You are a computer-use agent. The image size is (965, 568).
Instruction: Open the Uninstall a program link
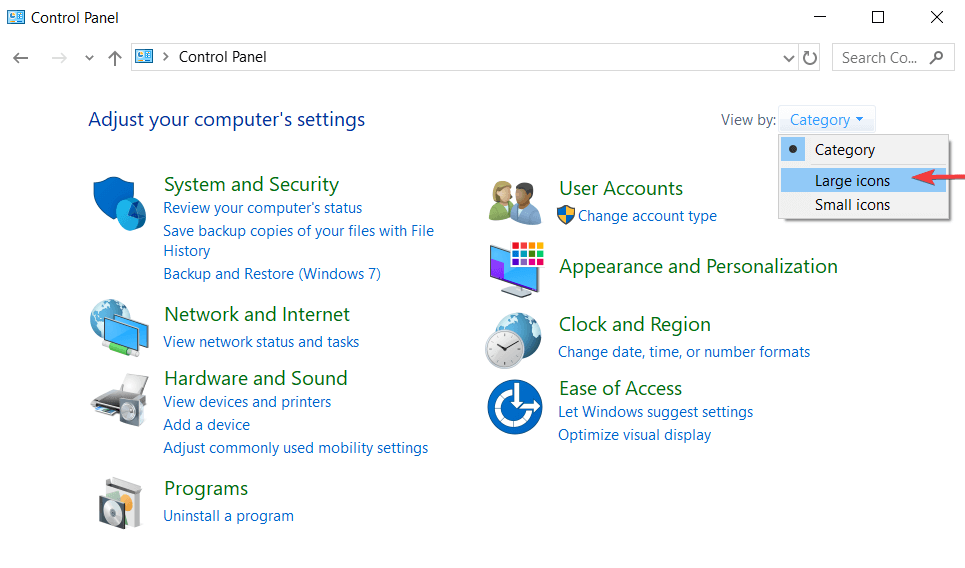[228, 516]
